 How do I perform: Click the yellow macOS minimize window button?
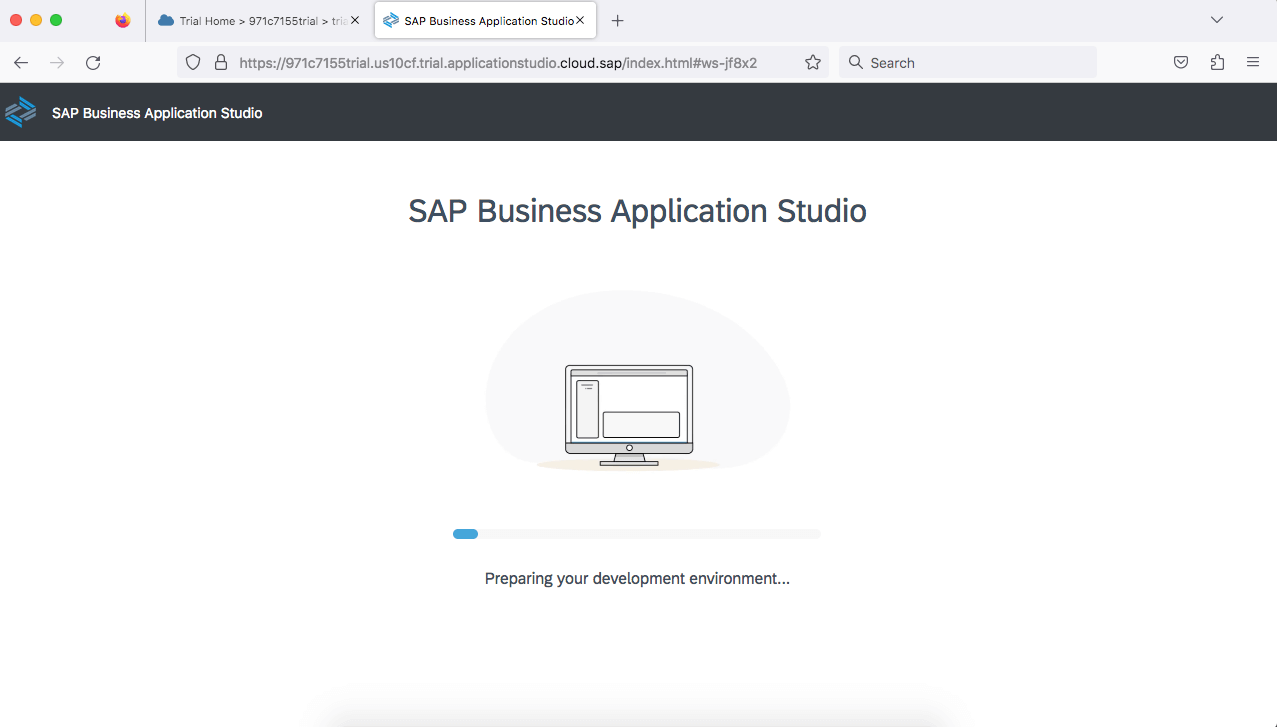(x=36, y=20)
